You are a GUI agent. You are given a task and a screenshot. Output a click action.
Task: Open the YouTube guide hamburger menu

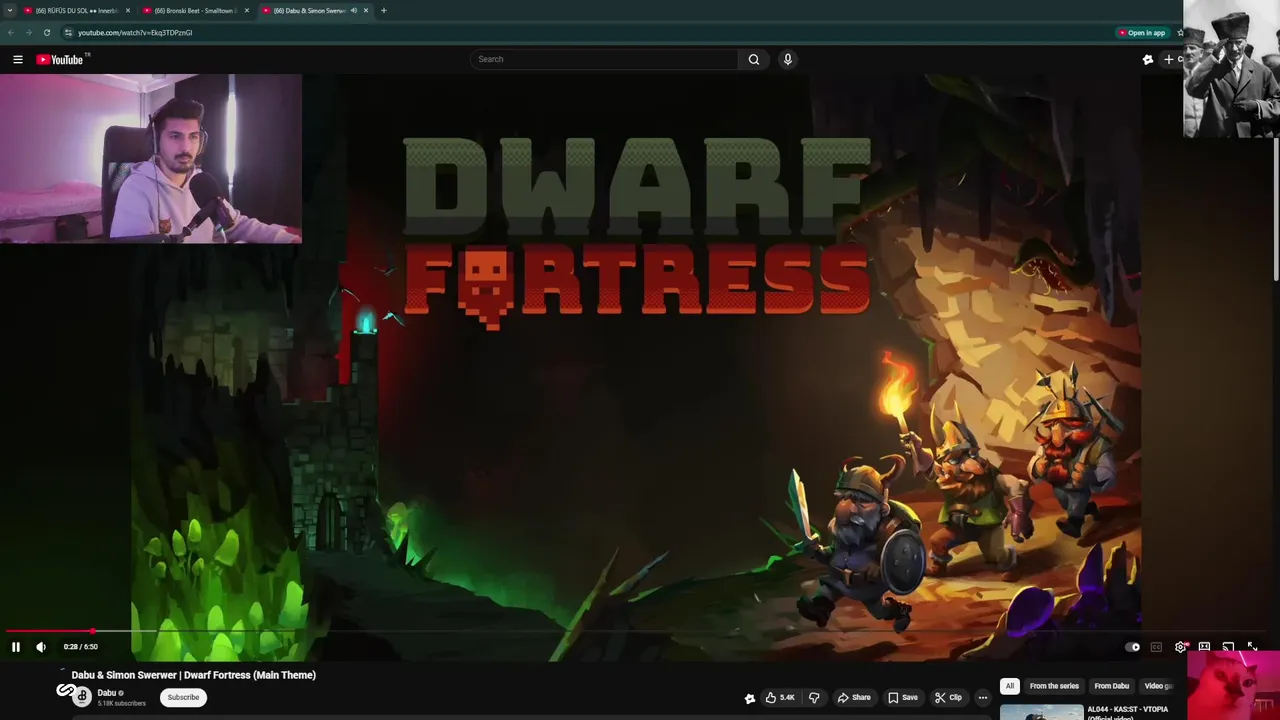tap(18, 59)
